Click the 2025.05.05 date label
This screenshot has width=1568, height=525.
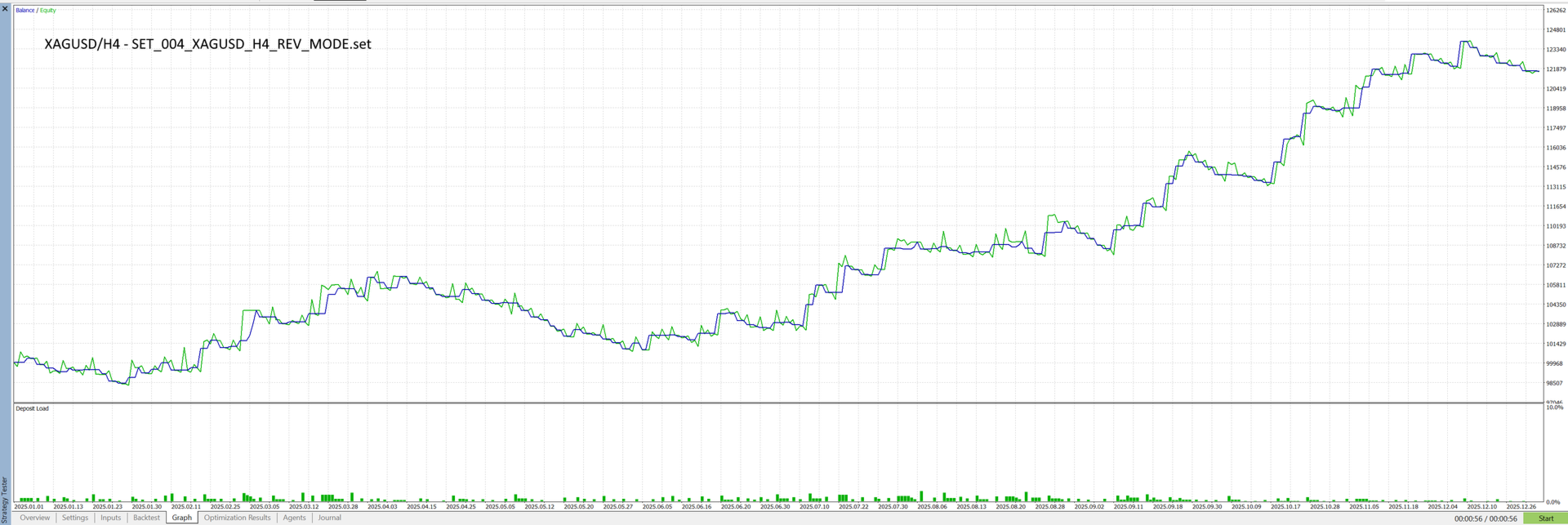click(501, 507)
